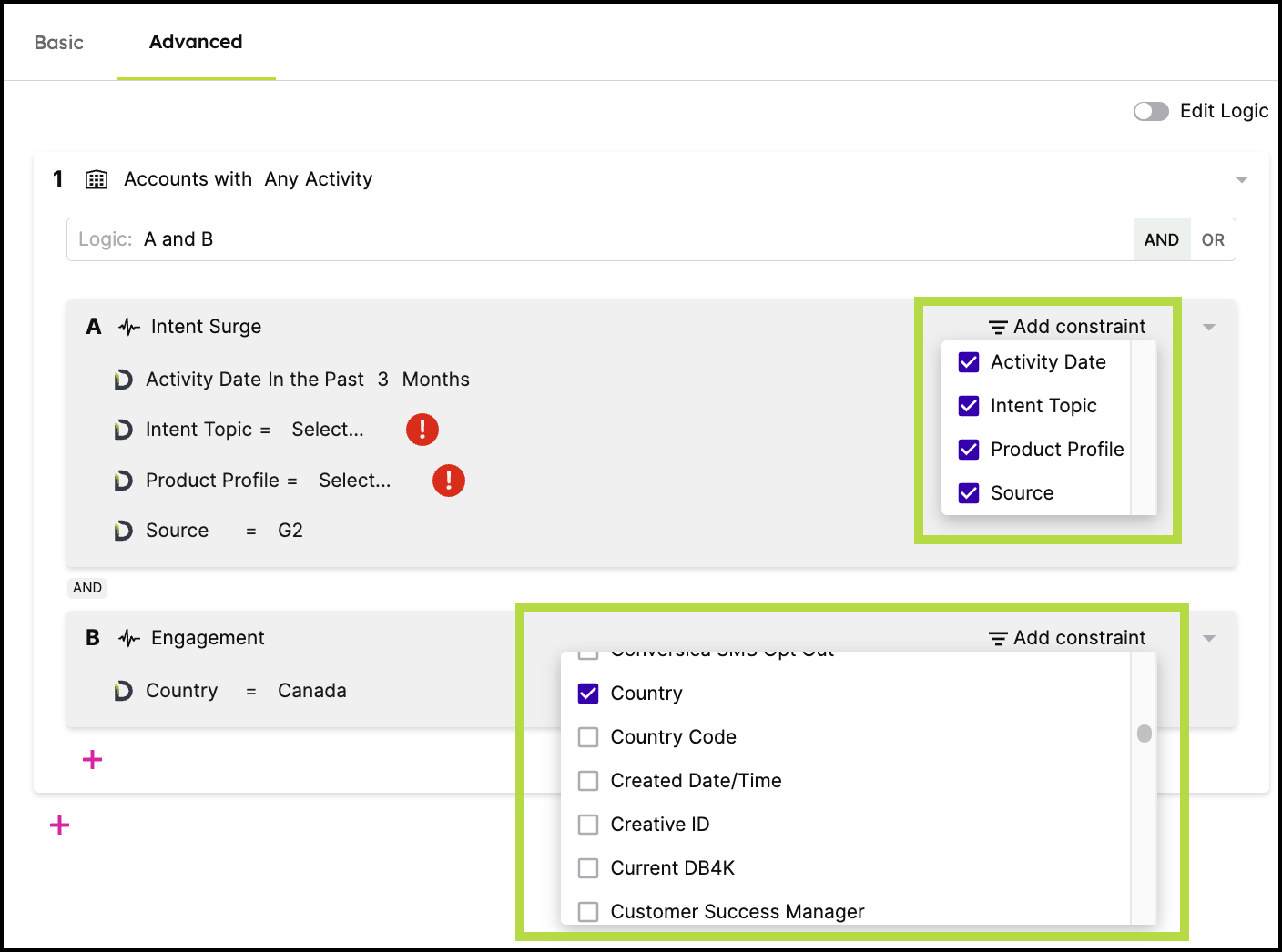Add a new group with the outer pink plus
The height and width of the screenshot is (952, 1282).
point(59,825)
